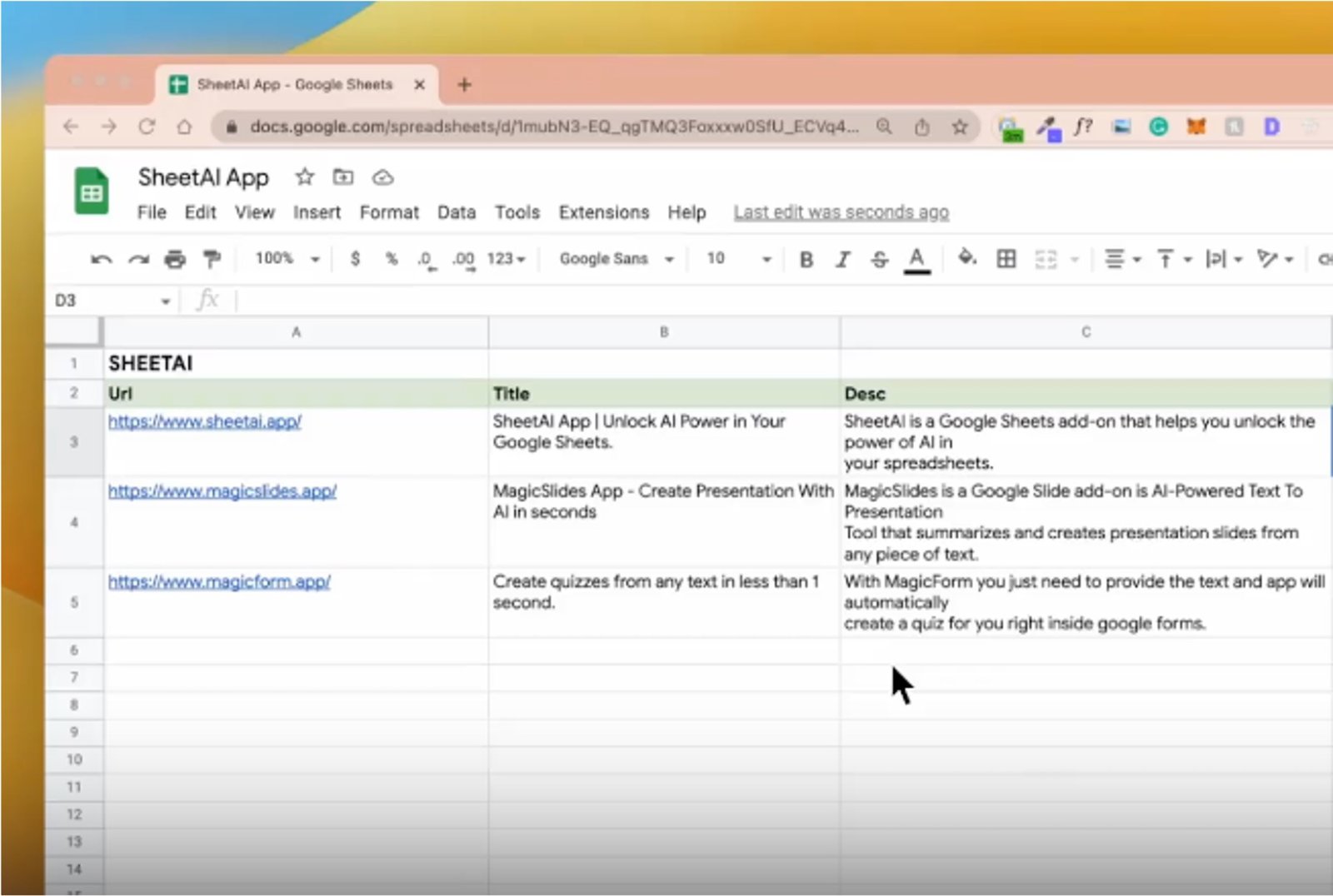Select the SHEETAI cell A1
The width and height of the screenshot is (1333, 896).
click(x=296, y=363)
